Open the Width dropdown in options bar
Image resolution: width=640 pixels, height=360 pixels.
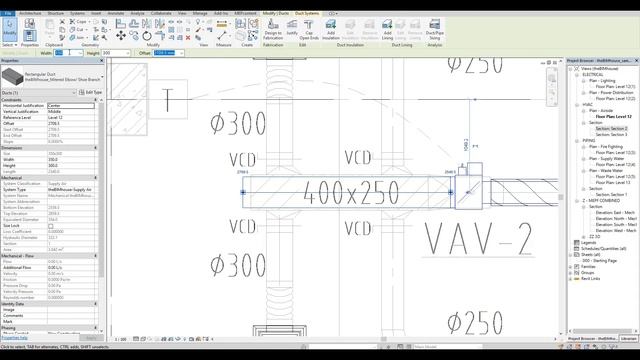[x=80, y=53]
